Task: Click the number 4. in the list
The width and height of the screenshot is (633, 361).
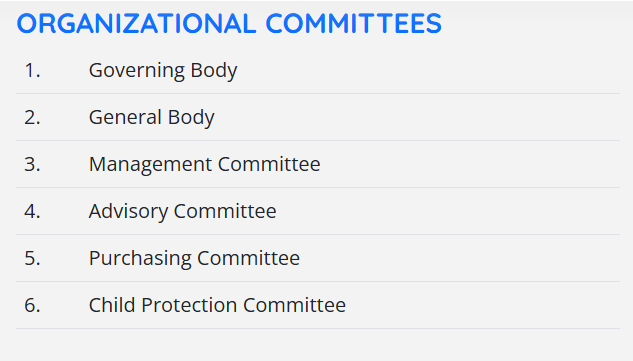Action: click(x=32, y=211)
